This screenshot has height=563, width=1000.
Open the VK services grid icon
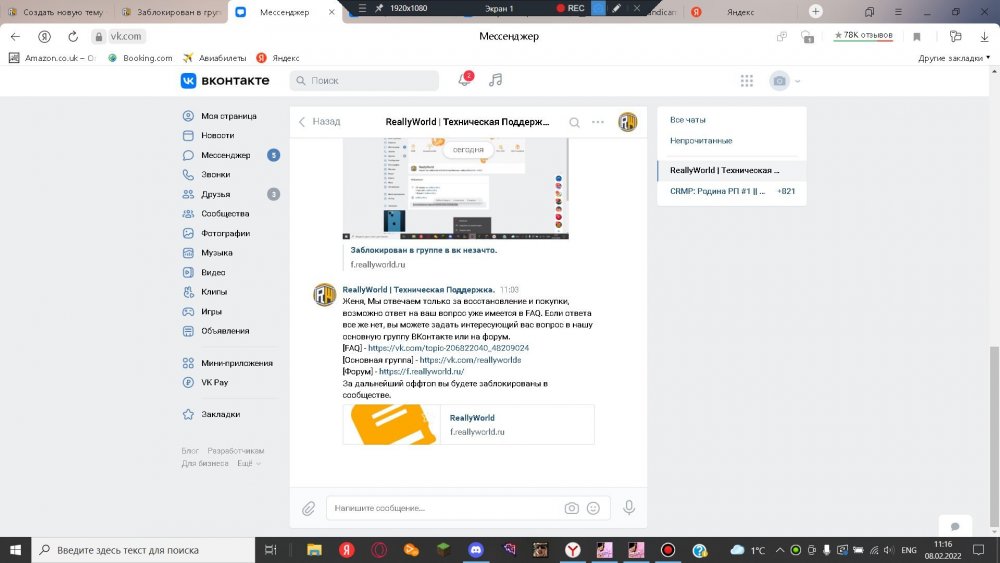746,81
